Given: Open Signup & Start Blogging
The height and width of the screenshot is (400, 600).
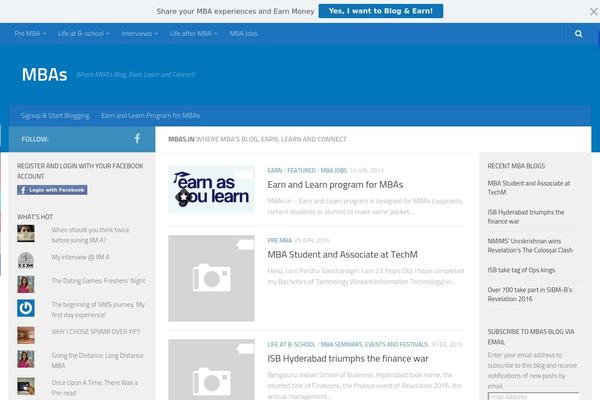Looking at the screenshot, I should 55,116.
